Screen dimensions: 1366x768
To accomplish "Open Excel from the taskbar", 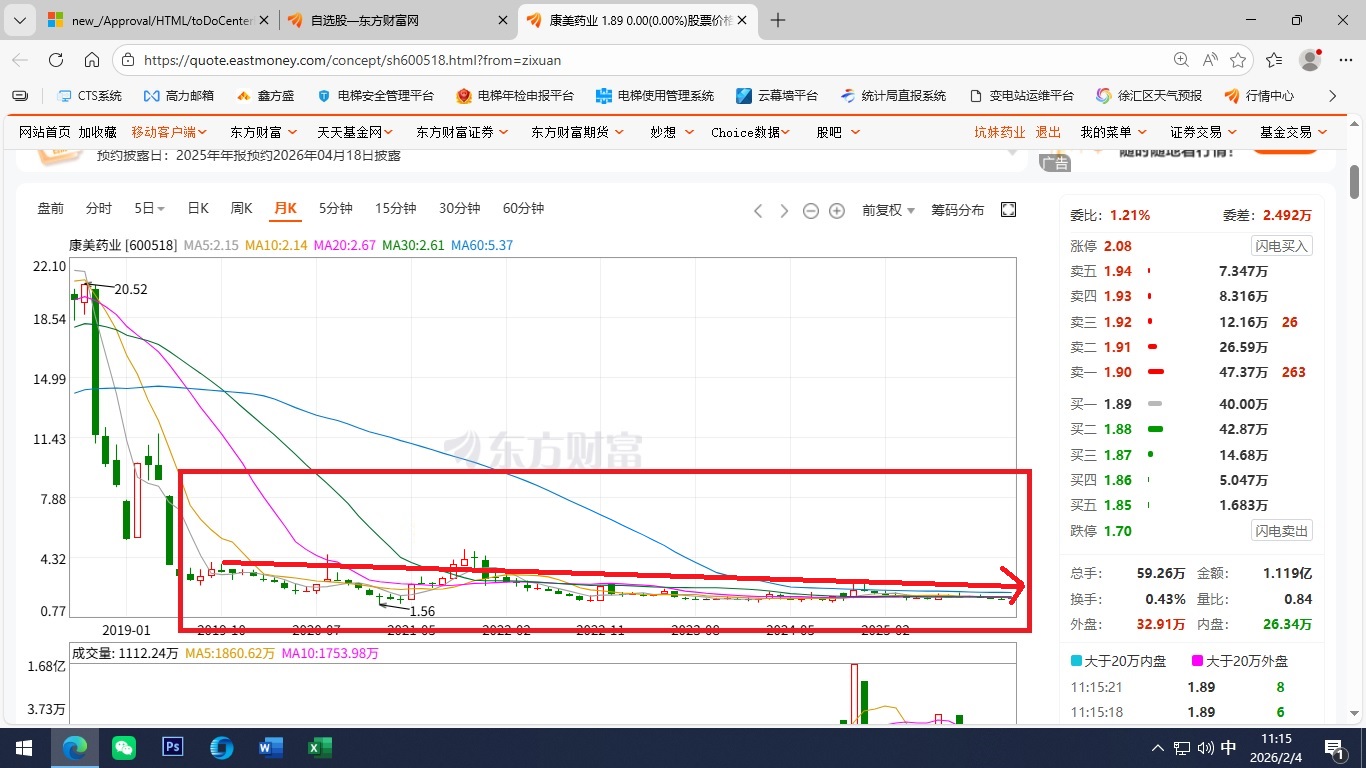I will pos(319,747).
